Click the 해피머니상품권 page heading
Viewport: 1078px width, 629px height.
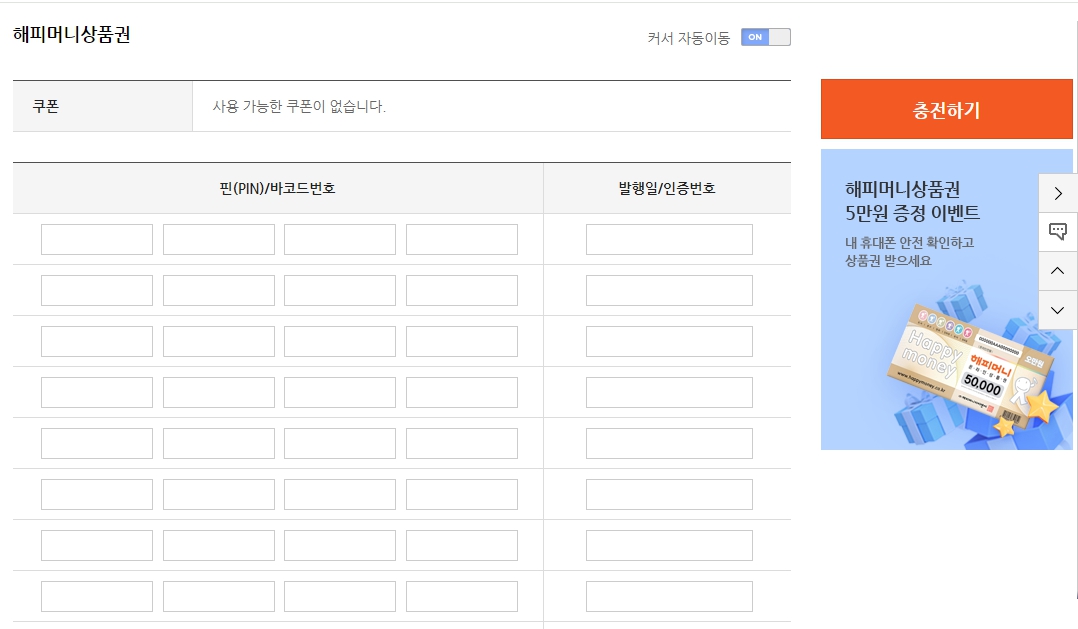[x=72, y=34]
